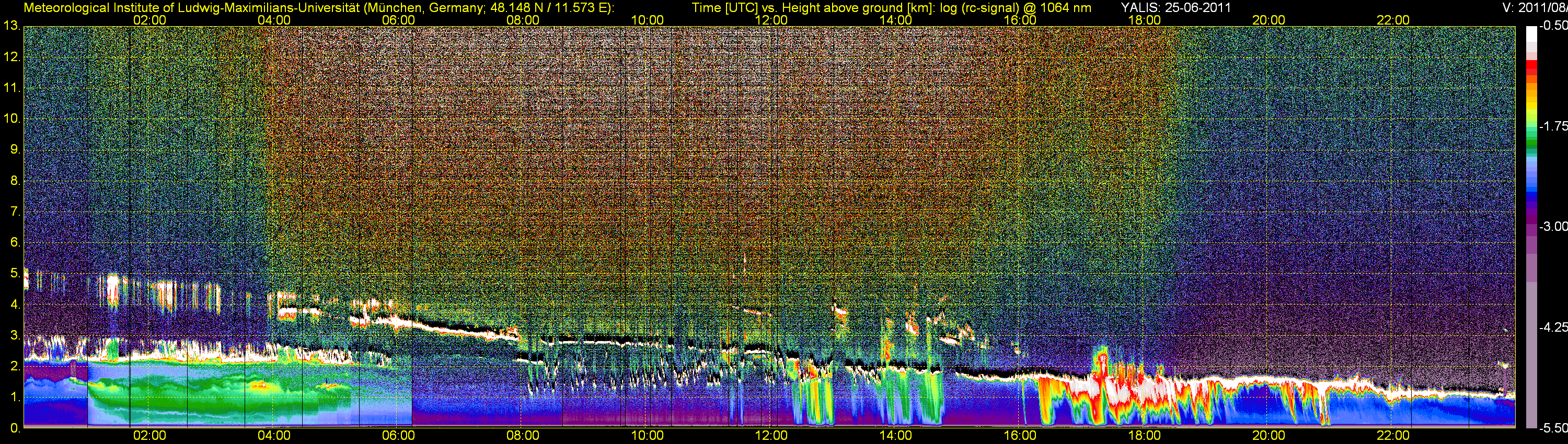Click the 13 km height axis label
The height and width of the screenshot is (444, 1568).
click(x=11, y=26)
